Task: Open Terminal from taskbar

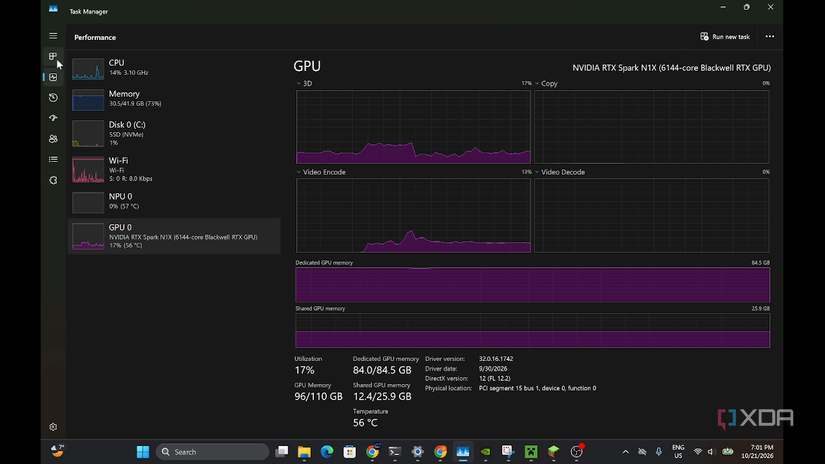Action: pos(395,452)
